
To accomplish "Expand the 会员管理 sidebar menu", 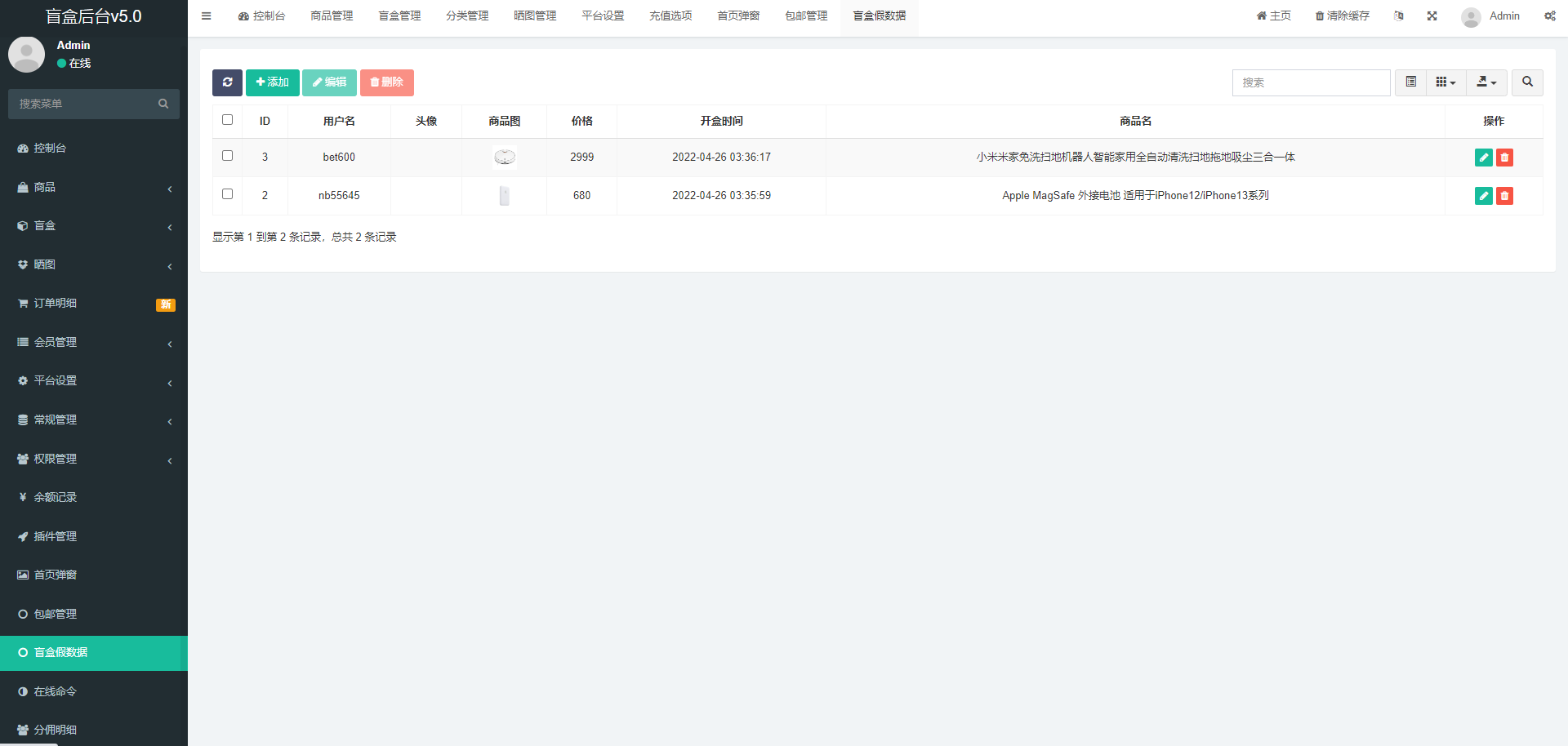I will [x=94, y=343].
